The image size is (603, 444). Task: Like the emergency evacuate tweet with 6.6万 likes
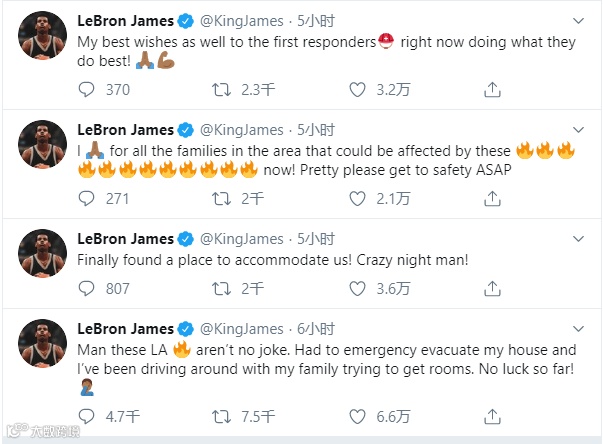357,413
